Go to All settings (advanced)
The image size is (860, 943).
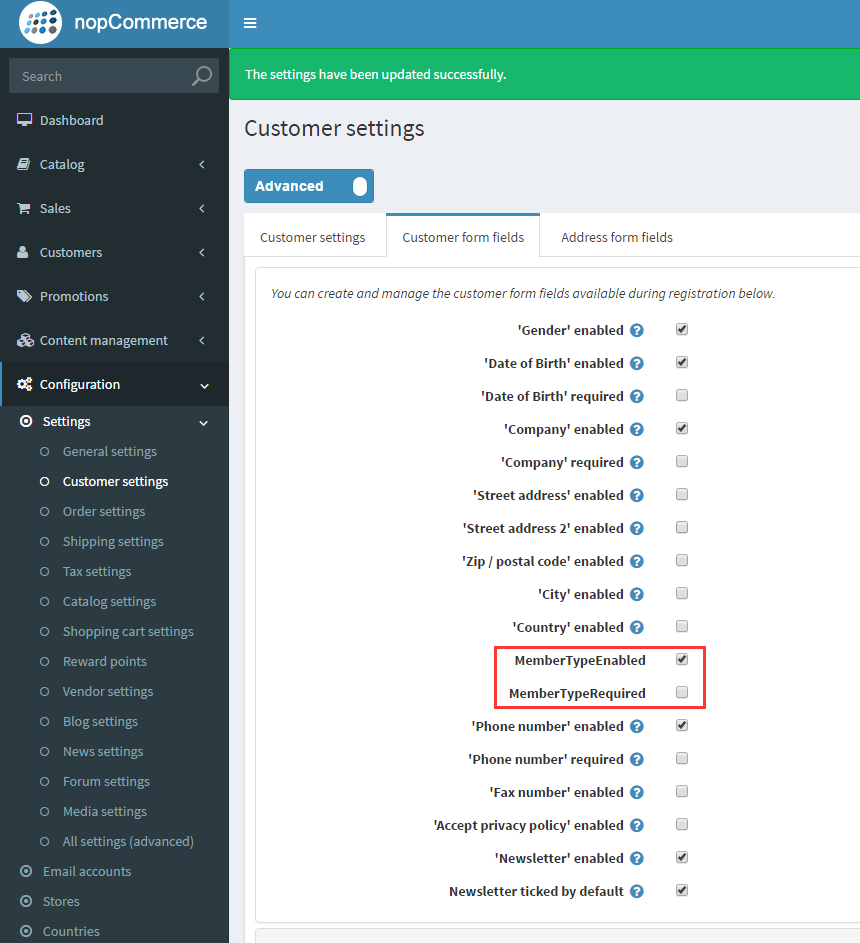point(128,841)
